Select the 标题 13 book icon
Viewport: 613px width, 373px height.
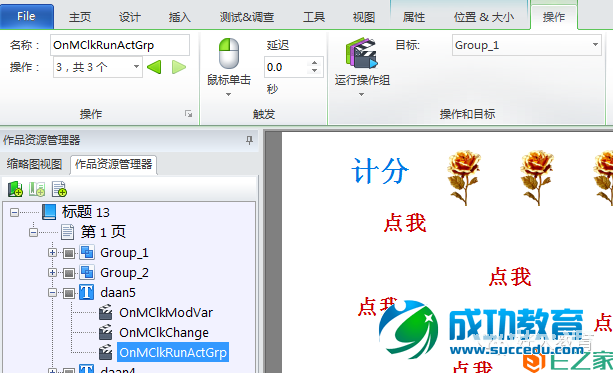(49, 212)
